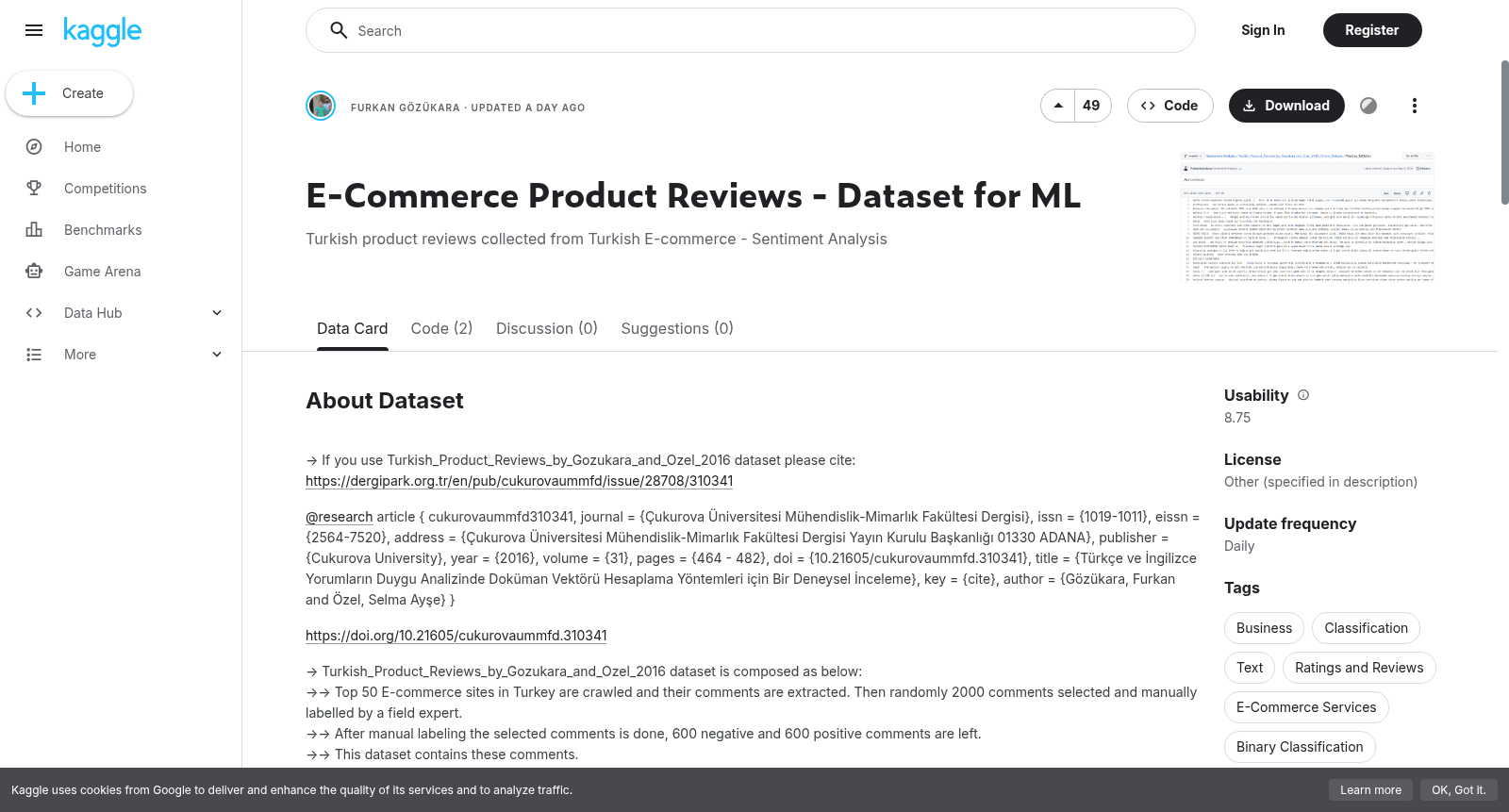Open Competitions in the sidebar
Viewport: 1509px width, 812px height.
tap(121, 189)
